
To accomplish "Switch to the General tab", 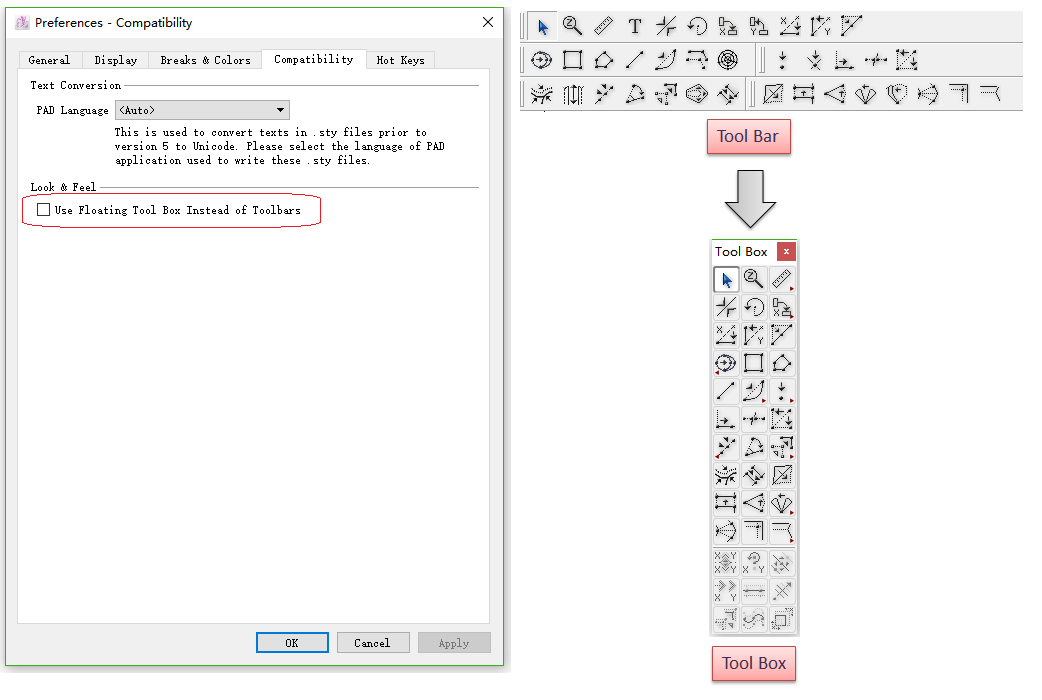I will pyautogui.click(x=49, y=60).
